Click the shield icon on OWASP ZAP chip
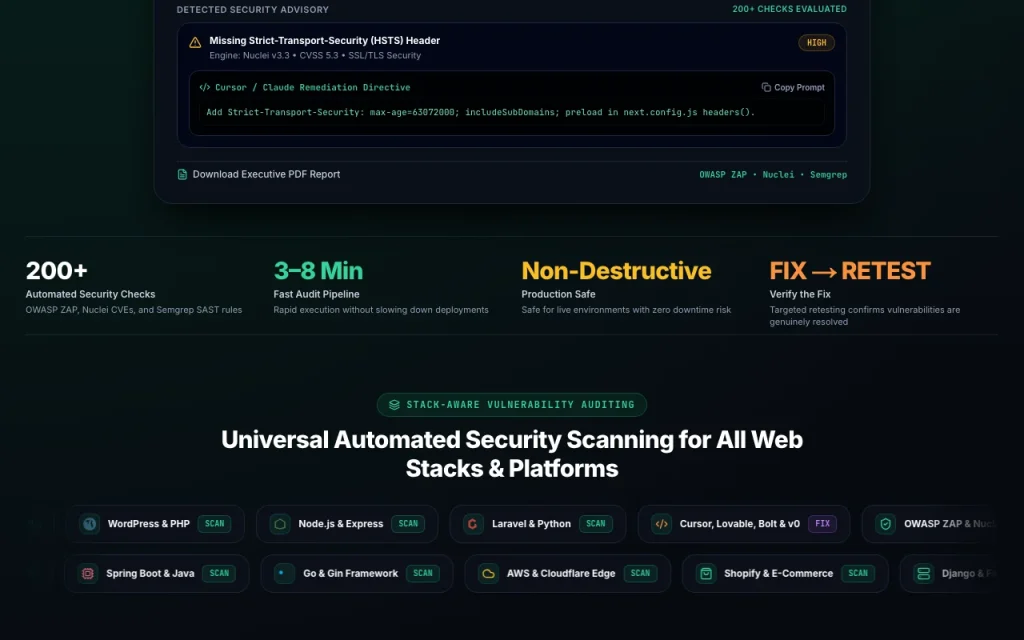 point(886,524)
